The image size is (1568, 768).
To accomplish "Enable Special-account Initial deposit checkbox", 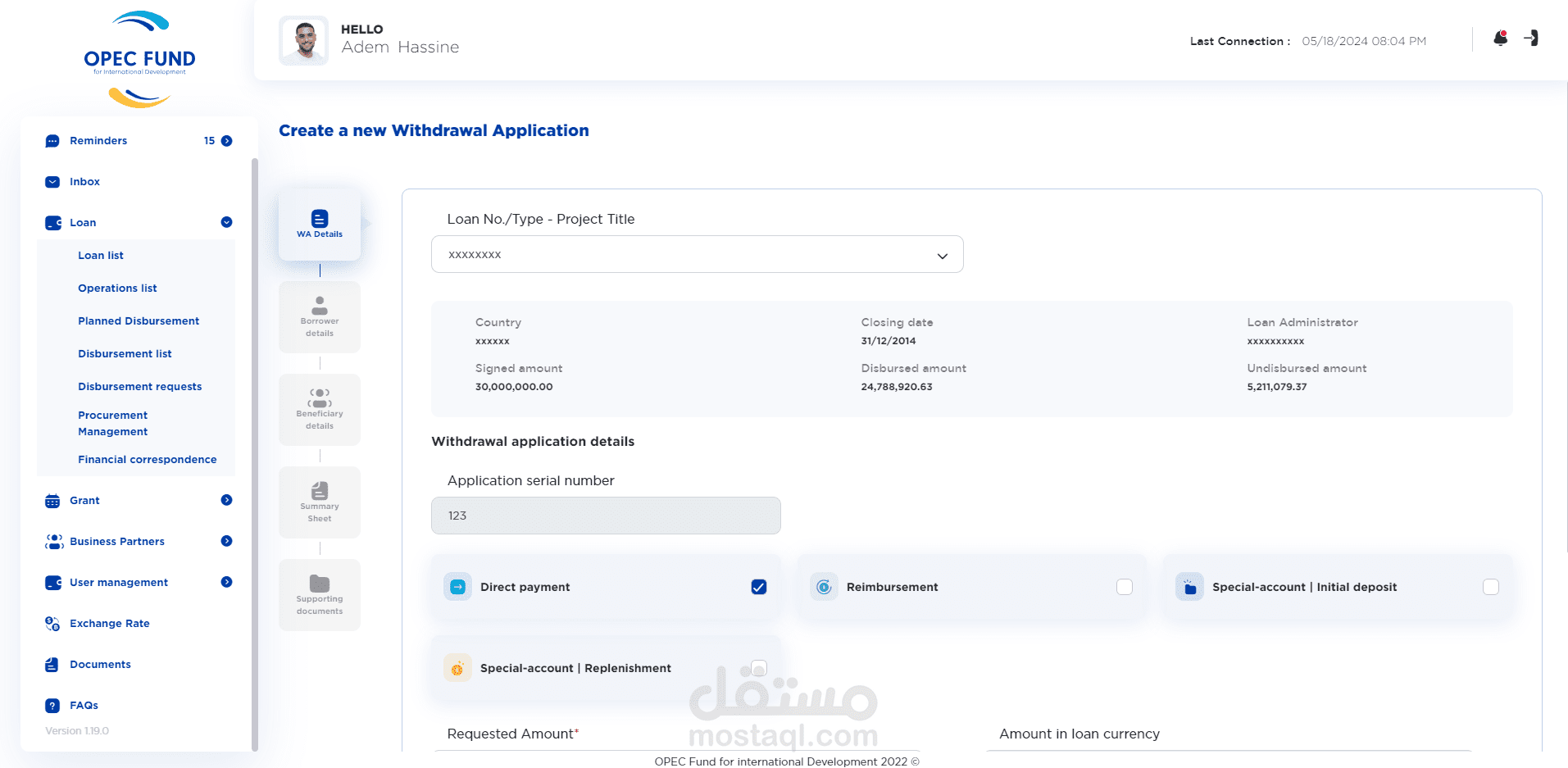I will tap(1491, 587).
